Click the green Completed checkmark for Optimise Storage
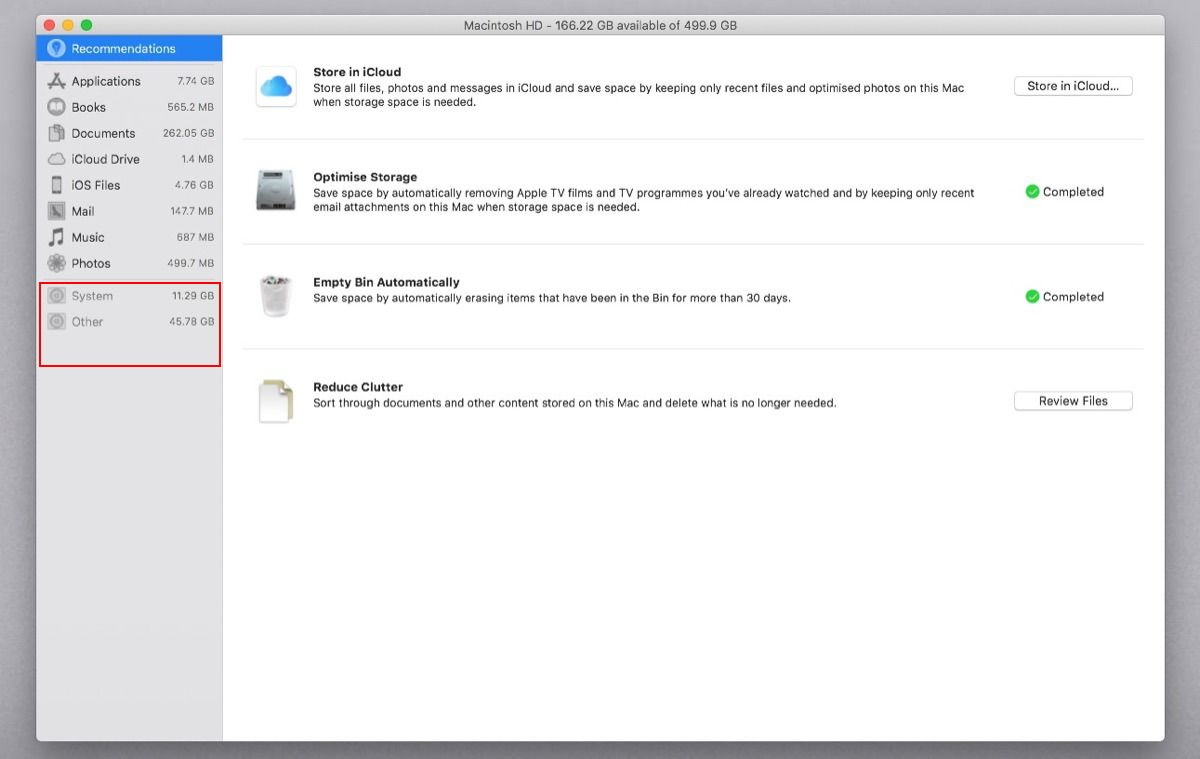Image resolution: width=1200 pixels, height=759 pixels. tap(1032, 191)
